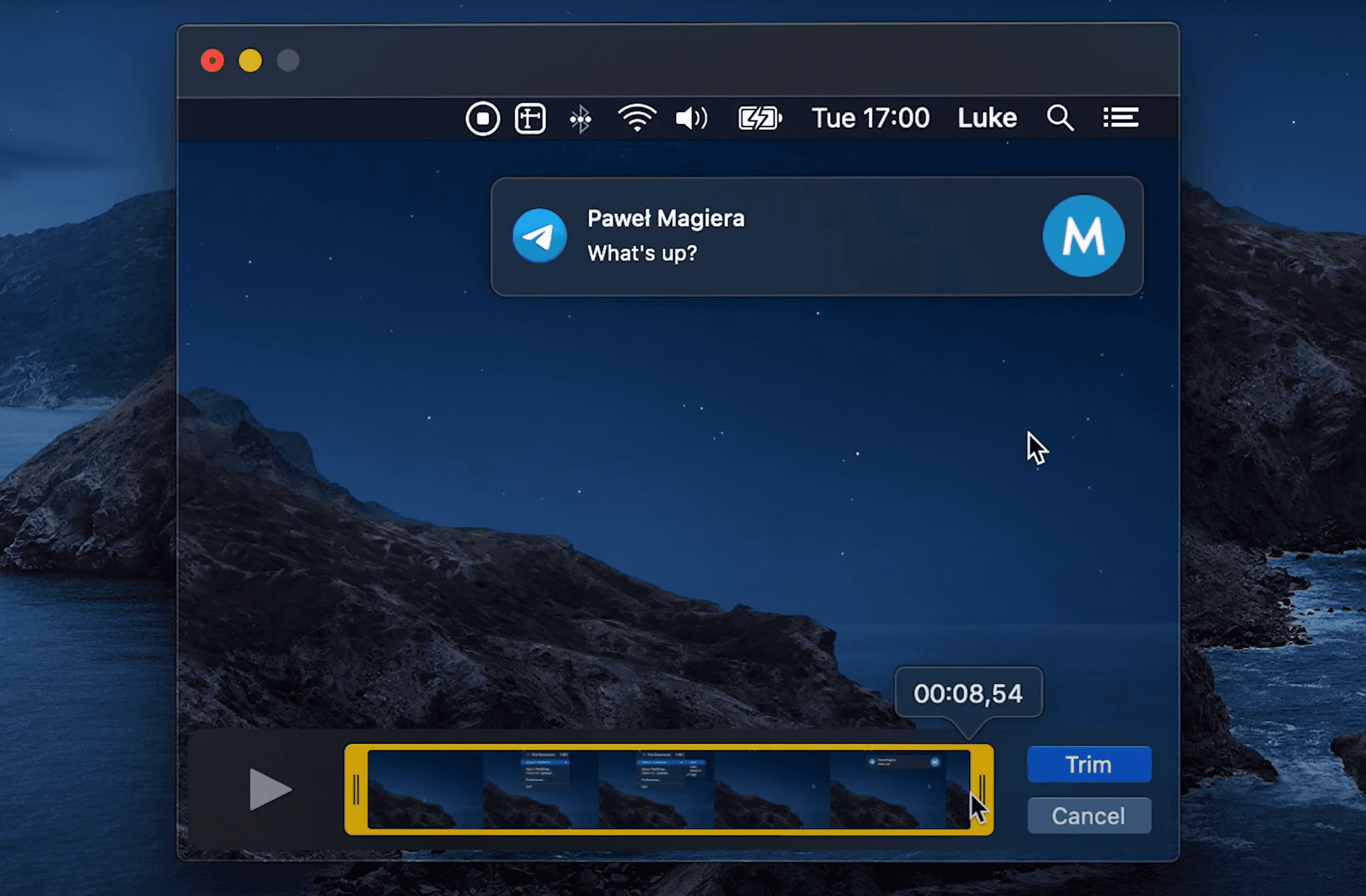Viewport: 1366px width, 896px height.
Task: Click the Telegram app icon in notification
Action: tap(540, 236)
